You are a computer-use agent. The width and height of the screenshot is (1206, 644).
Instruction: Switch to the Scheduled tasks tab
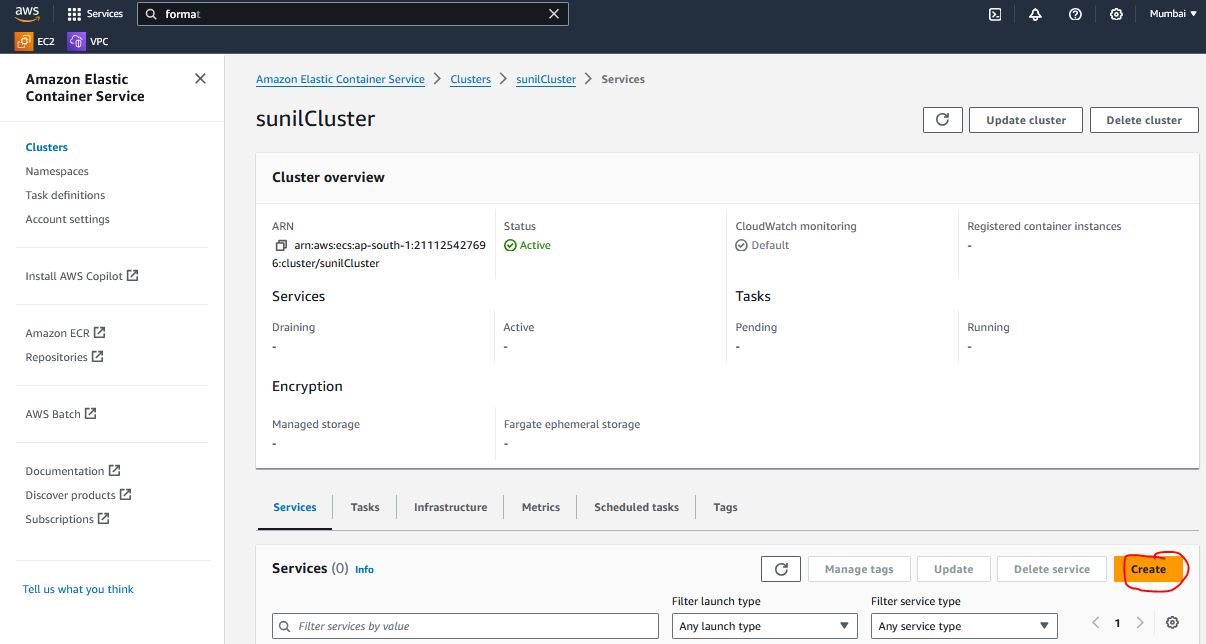pyautogui.click(x=636, y=507)
